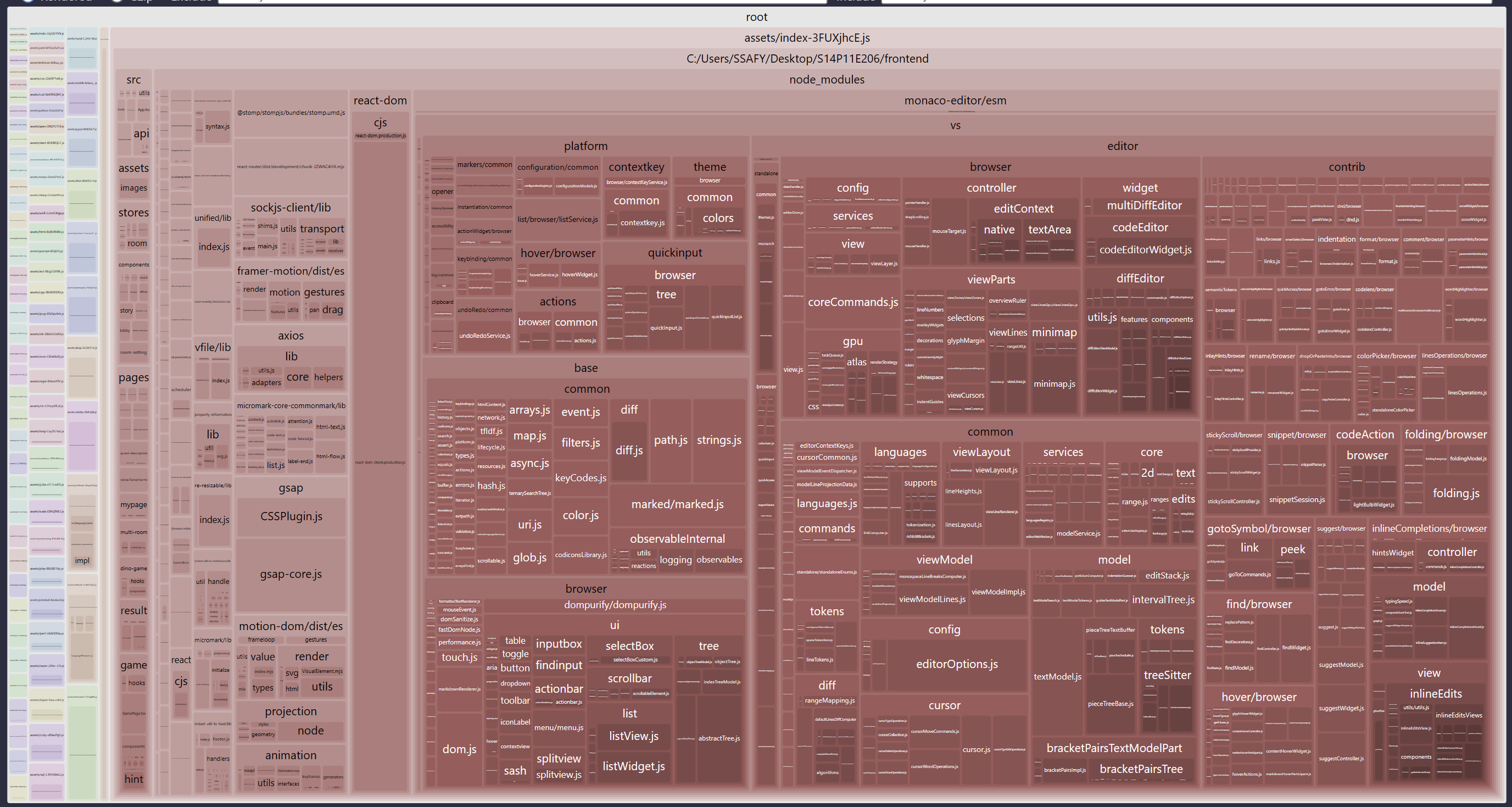Click the src folder header
This screenshot has width=1512, height=807.
[x=133, y=80]
